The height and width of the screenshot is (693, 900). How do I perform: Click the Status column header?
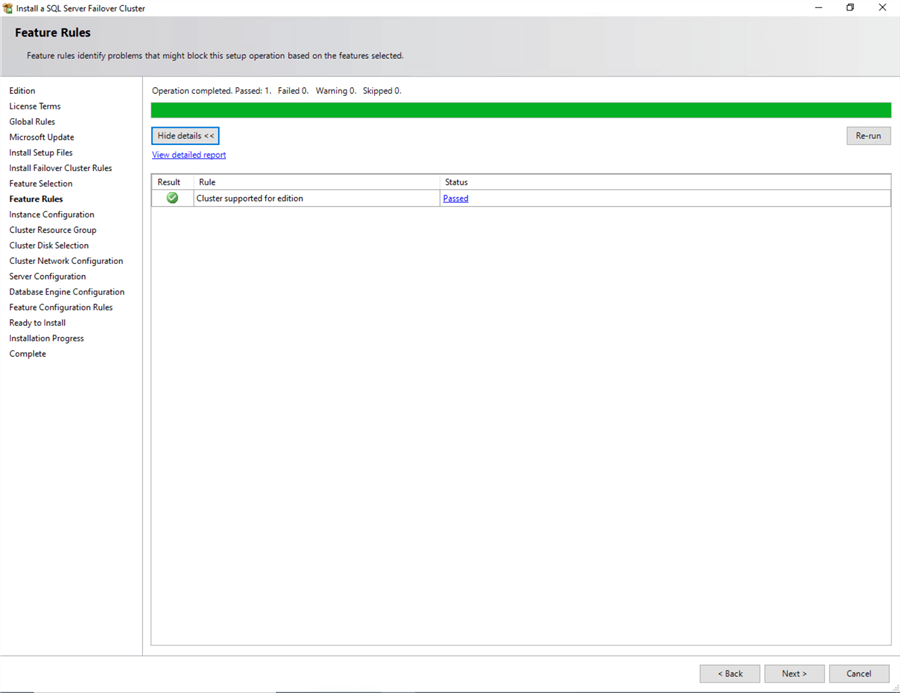click(665, 182)
